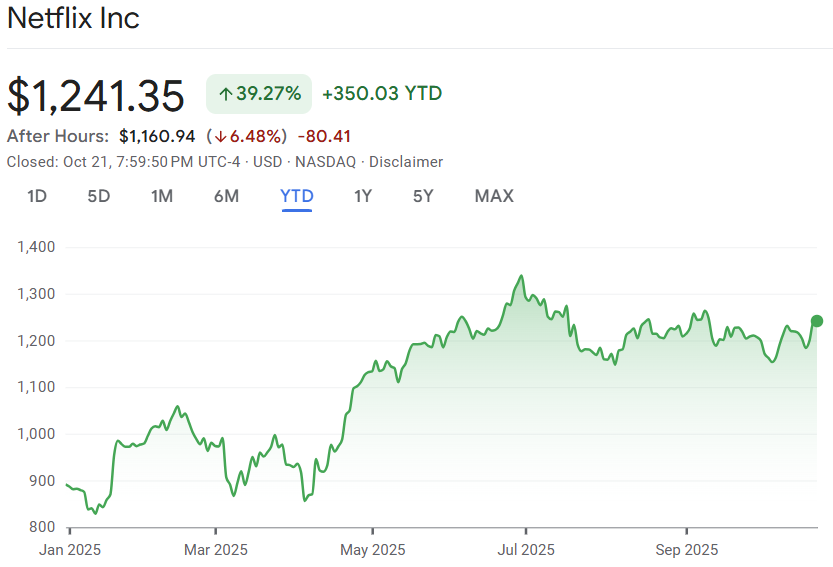Click the red down arrow icon

coord(219,136)
